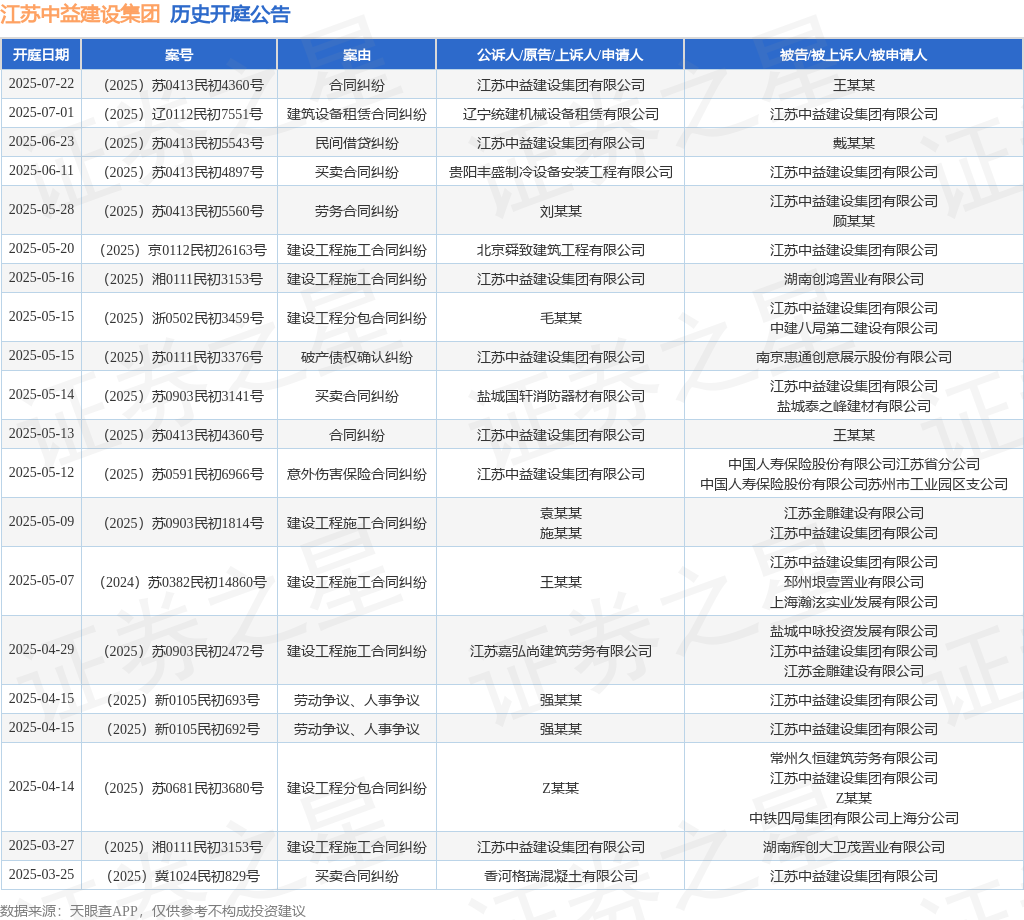Click the 历史开庭公告 heading
The height and width of the screenshot is (920, 1024).
pyautogui.click(x=230, y=14)
